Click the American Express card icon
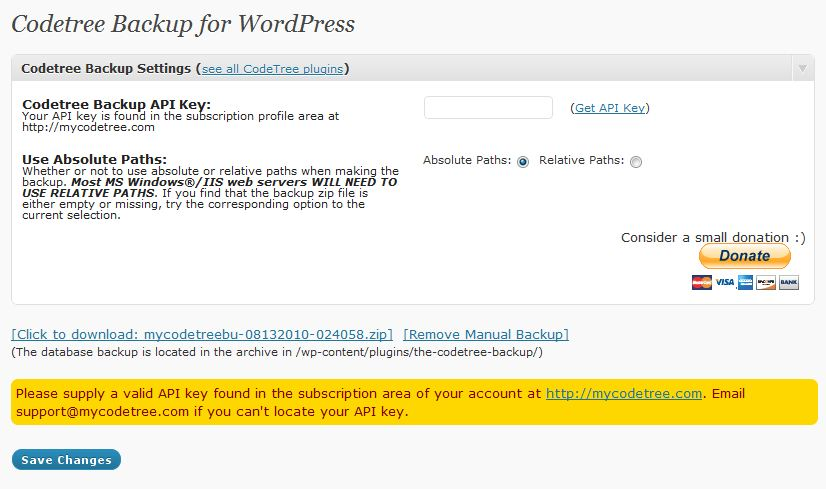 pyautogui.click(x=745, y=282)
